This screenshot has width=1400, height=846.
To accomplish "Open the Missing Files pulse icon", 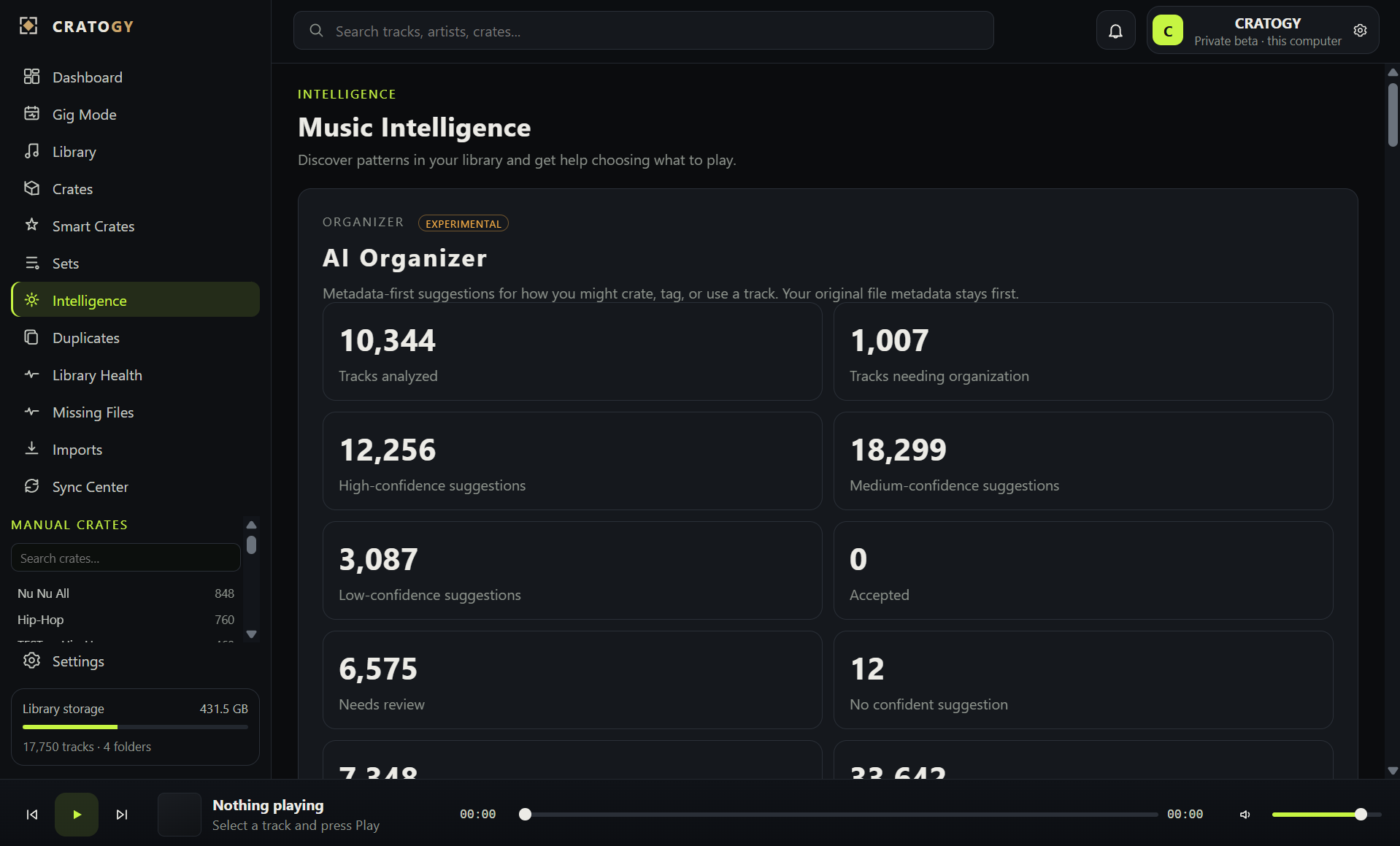I will click(31, 412).
